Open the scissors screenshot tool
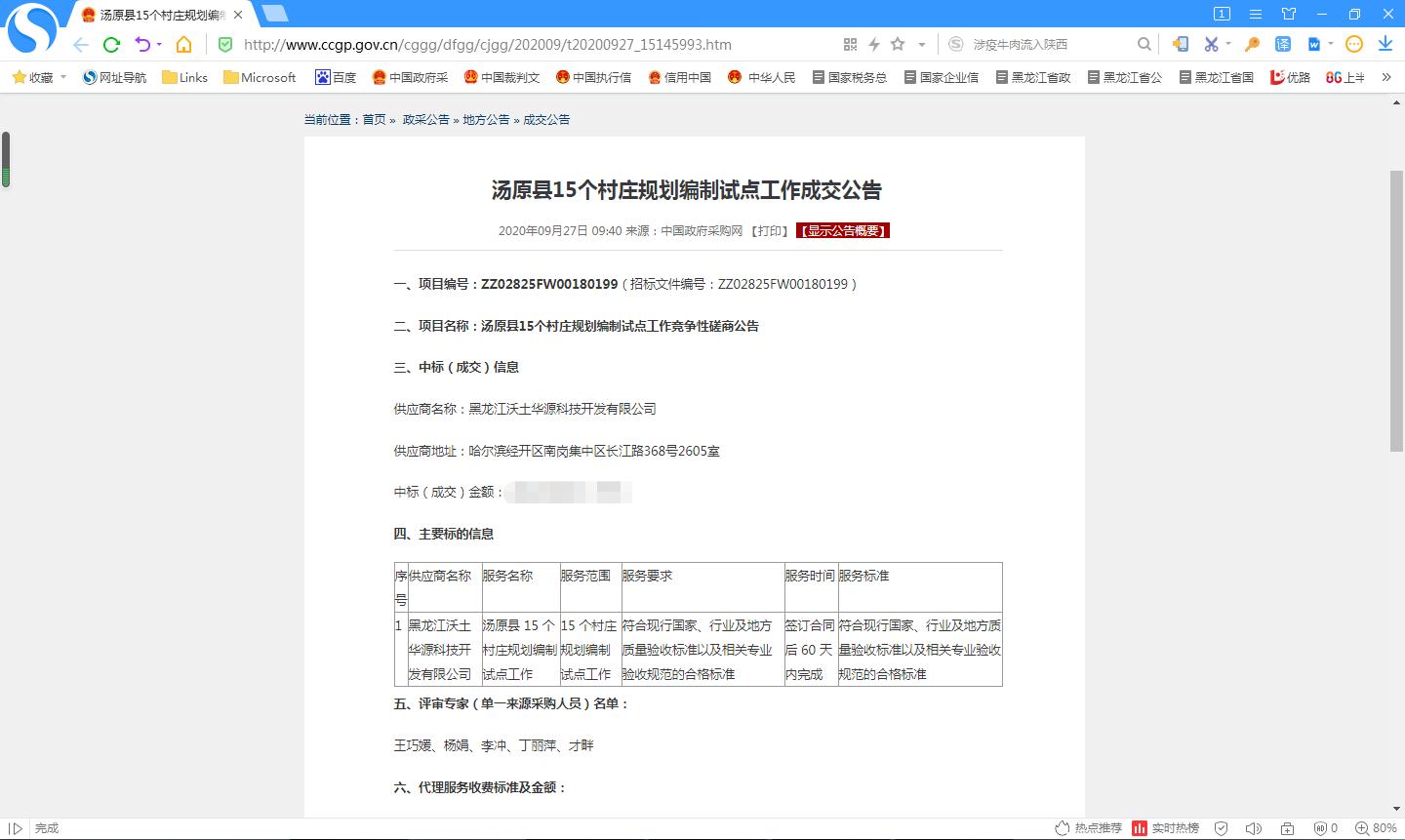The height and width of the screenshot is (840, 1405). [x=1211, y=45]
